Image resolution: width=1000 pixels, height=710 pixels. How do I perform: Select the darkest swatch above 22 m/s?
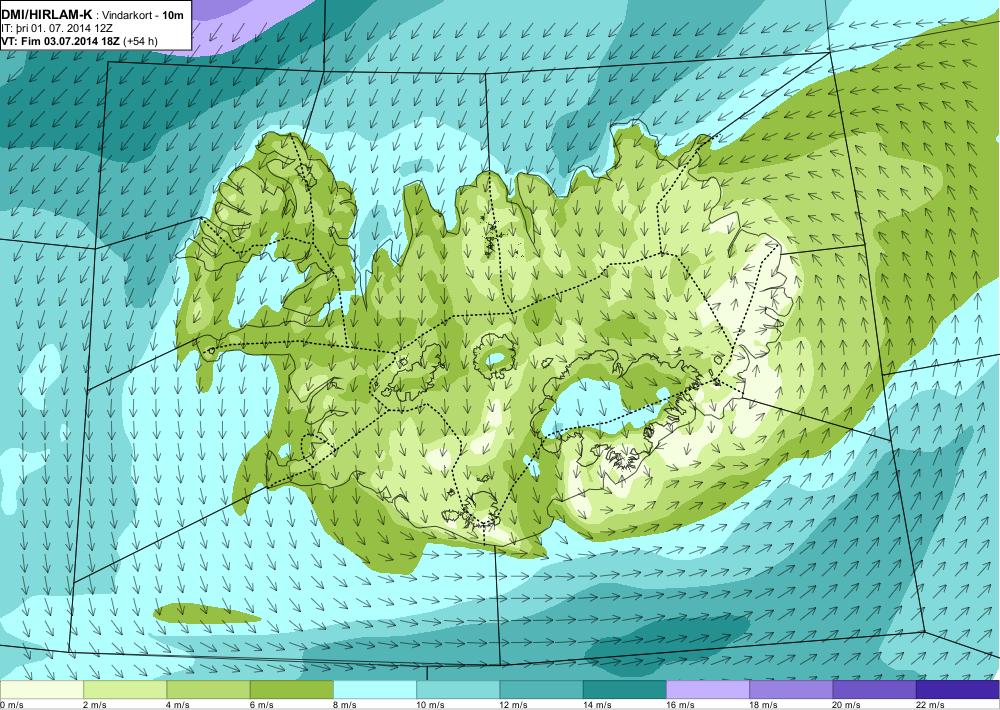(x=958, y=690)
